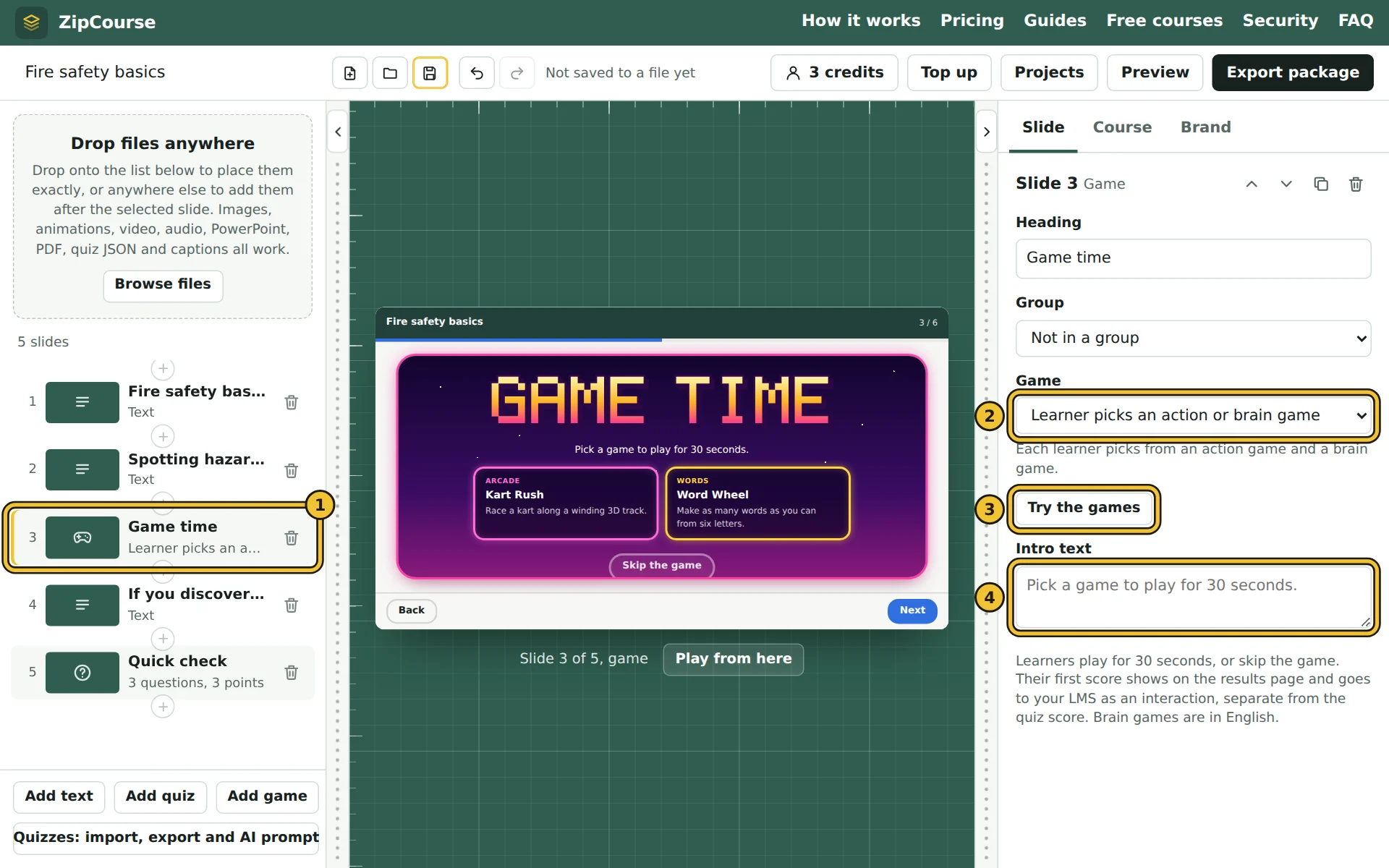
Task: Open the Guides page
Action: point(1055,21)
